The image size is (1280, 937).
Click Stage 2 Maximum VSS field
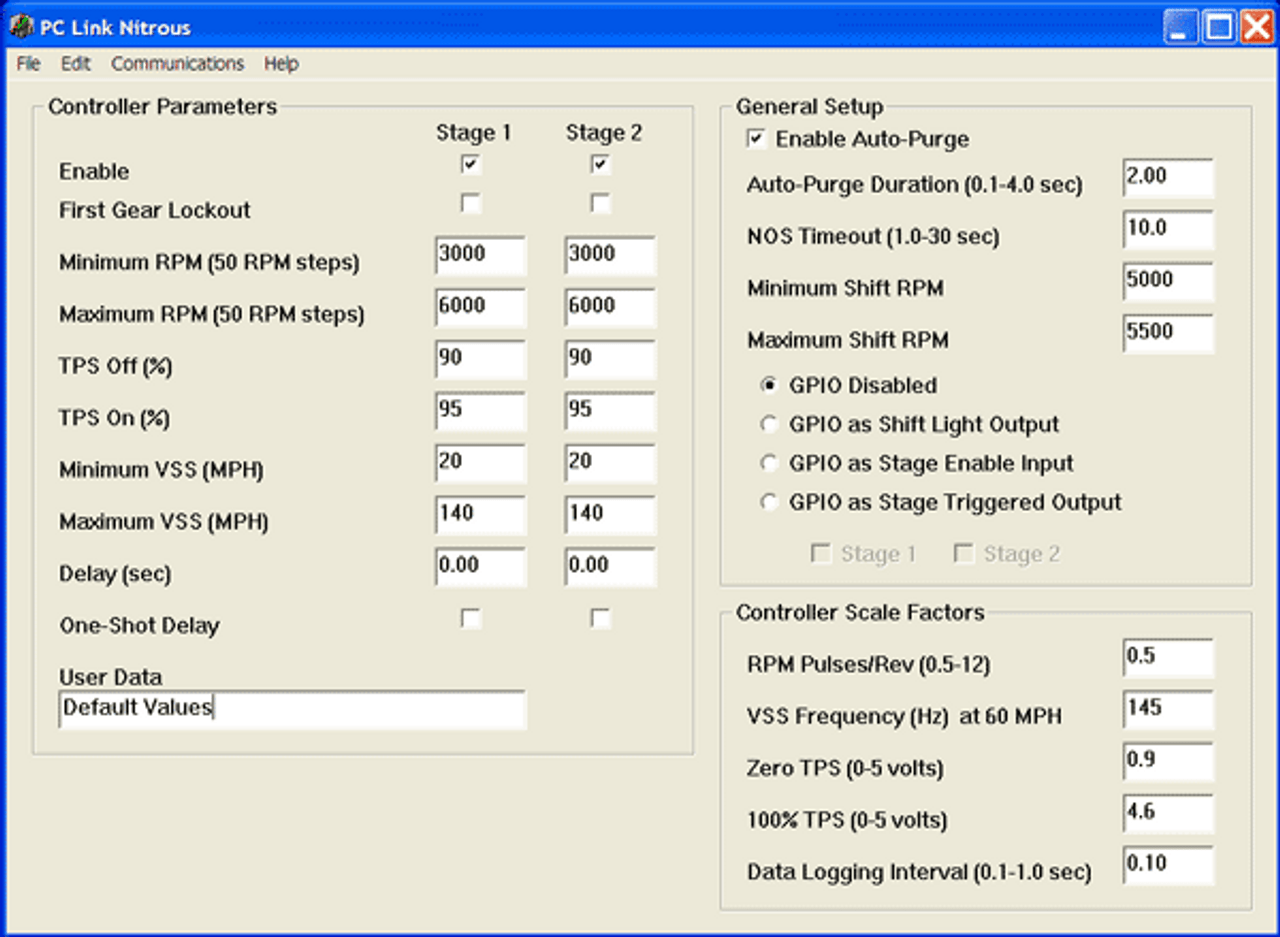pos(610,516)
